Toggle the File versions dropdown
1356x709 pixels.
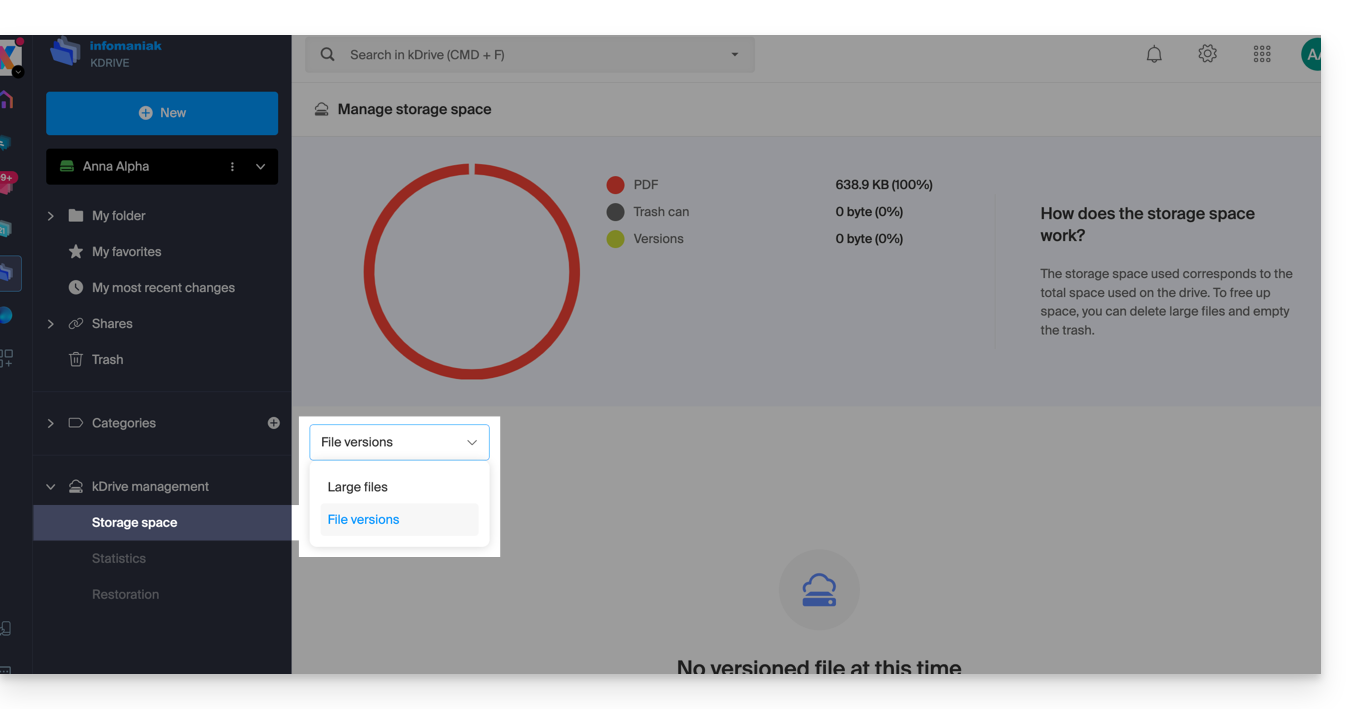click(399, 442)
